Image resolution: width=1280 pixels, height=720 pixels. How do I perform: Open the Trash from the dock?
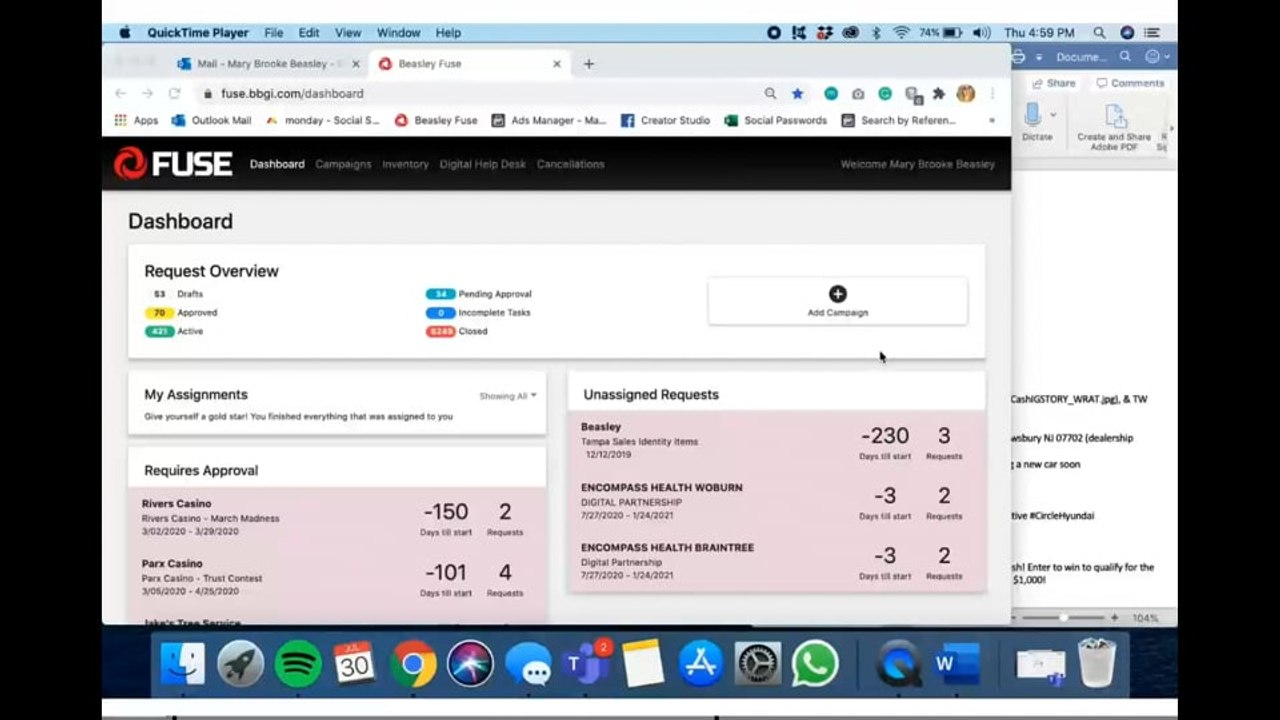tap(1097, 664)
